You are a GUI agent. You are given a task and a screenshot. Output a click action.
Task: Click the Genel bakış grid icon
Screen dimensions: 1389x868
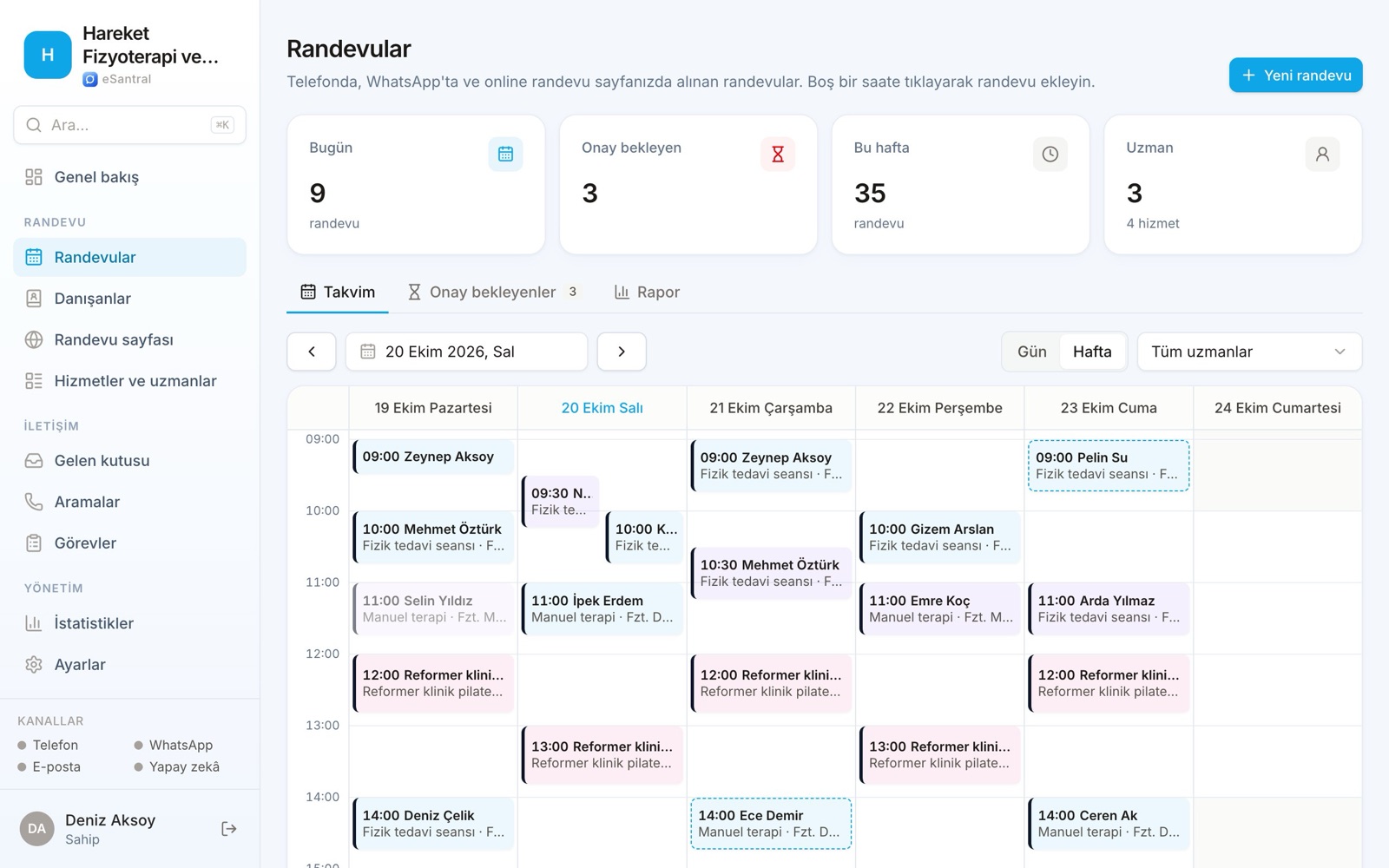click(34, 177)
